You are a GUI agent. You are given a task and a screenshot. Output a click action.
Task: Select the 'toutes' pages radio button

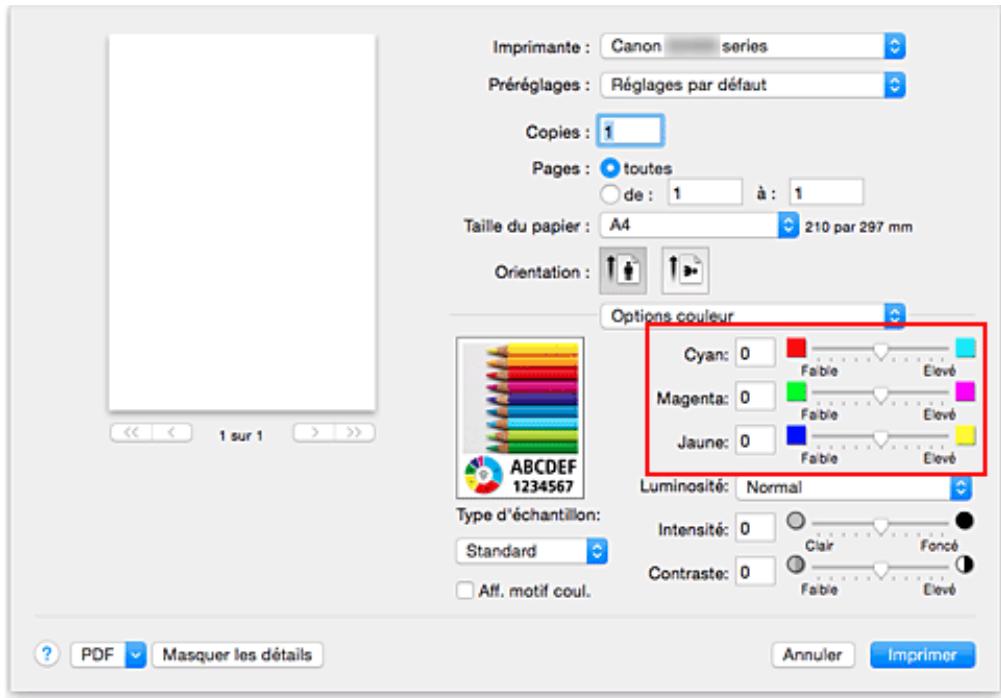pos(607,168)
